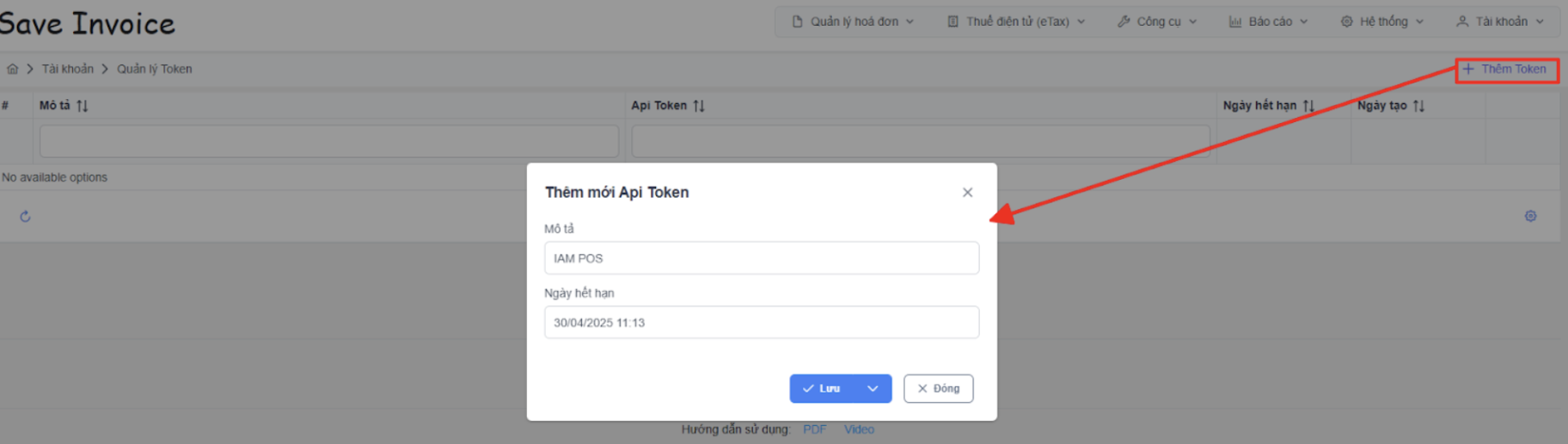Screen dimensions: 1568x444
Task: Save the token with Lưu button
Action: click(822, 389)
